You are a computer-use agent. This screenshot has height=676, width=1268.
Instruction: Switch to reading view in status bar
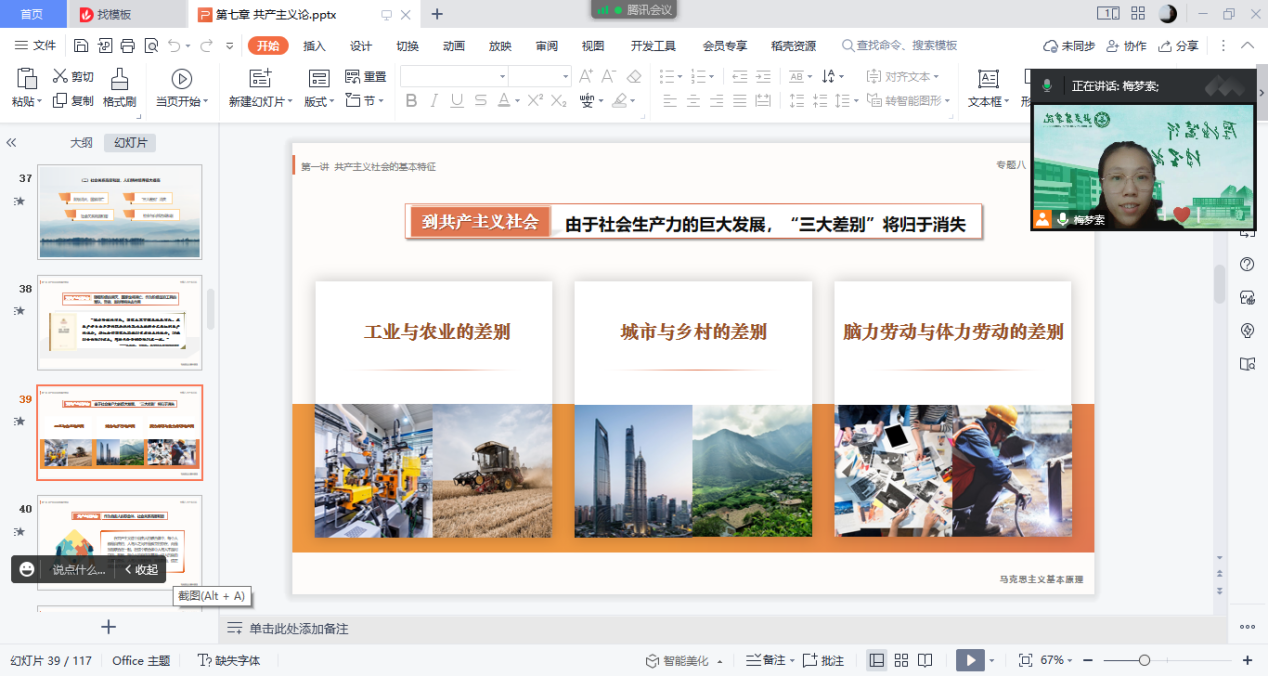tap(925, 660)
